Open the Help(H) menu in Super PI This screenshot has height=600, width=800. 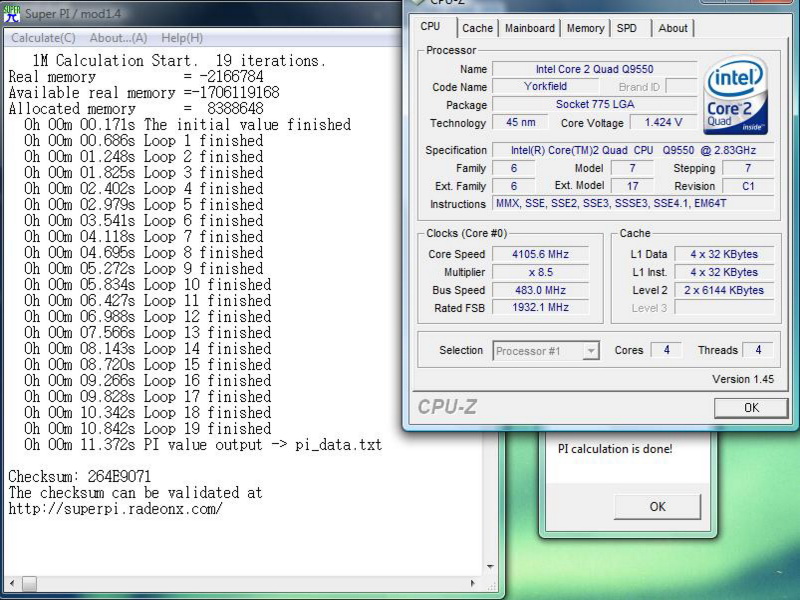(x=182, y=38)
